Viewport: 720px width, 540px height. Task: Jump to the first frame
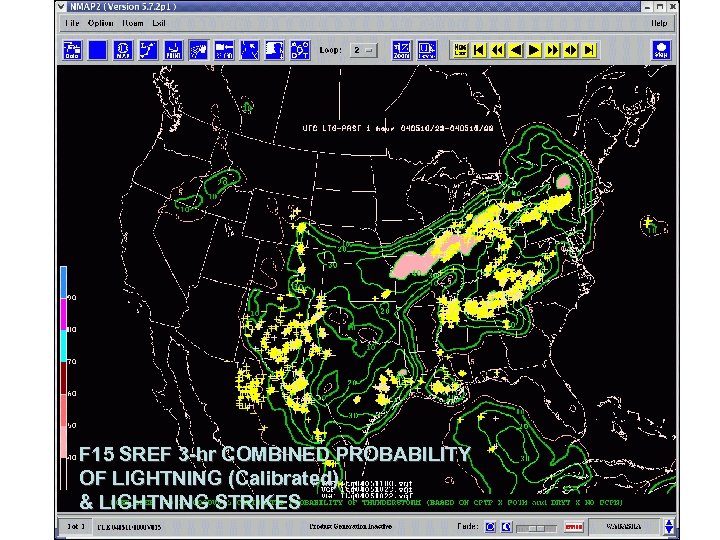click(478, 50)
